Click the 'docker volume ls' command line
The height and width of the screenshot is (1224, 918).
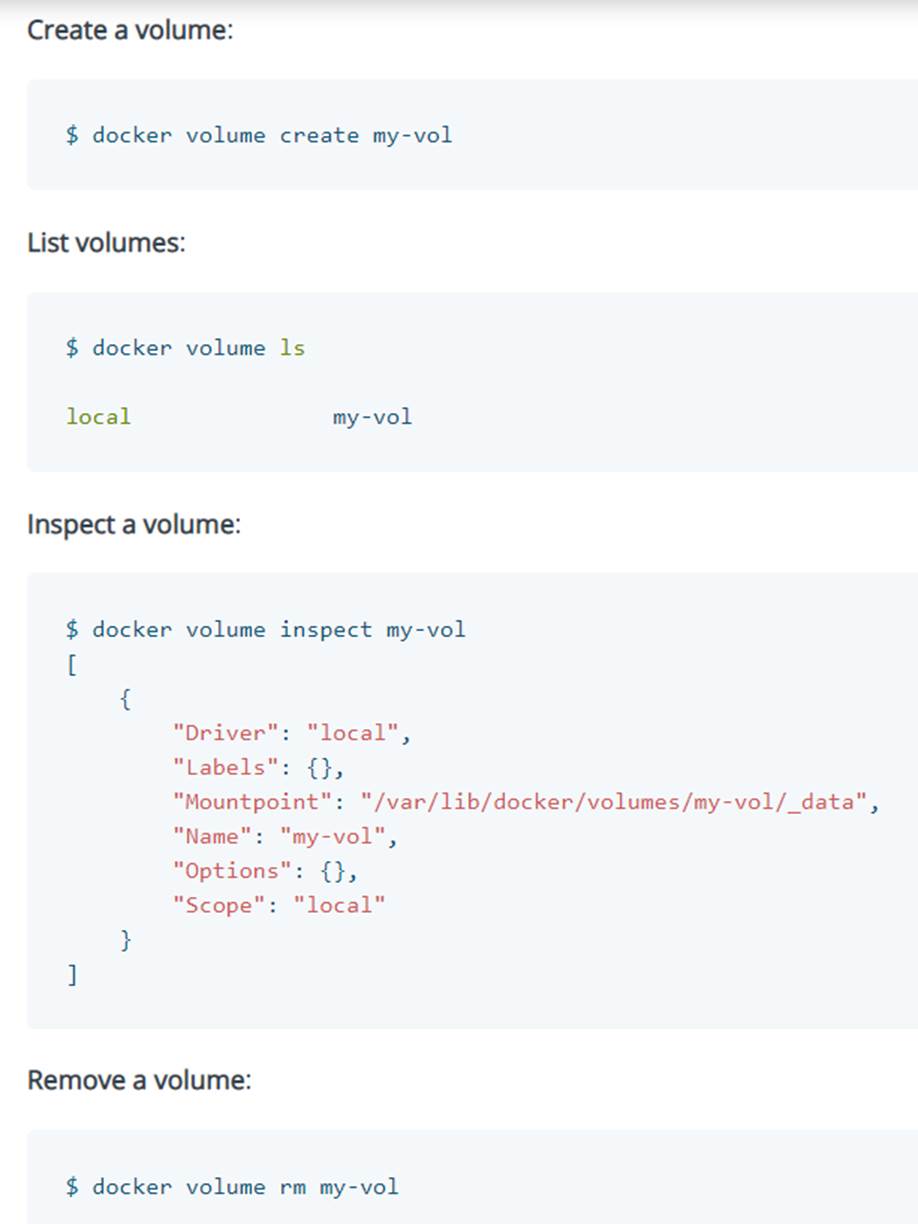(x=185, y=348)
